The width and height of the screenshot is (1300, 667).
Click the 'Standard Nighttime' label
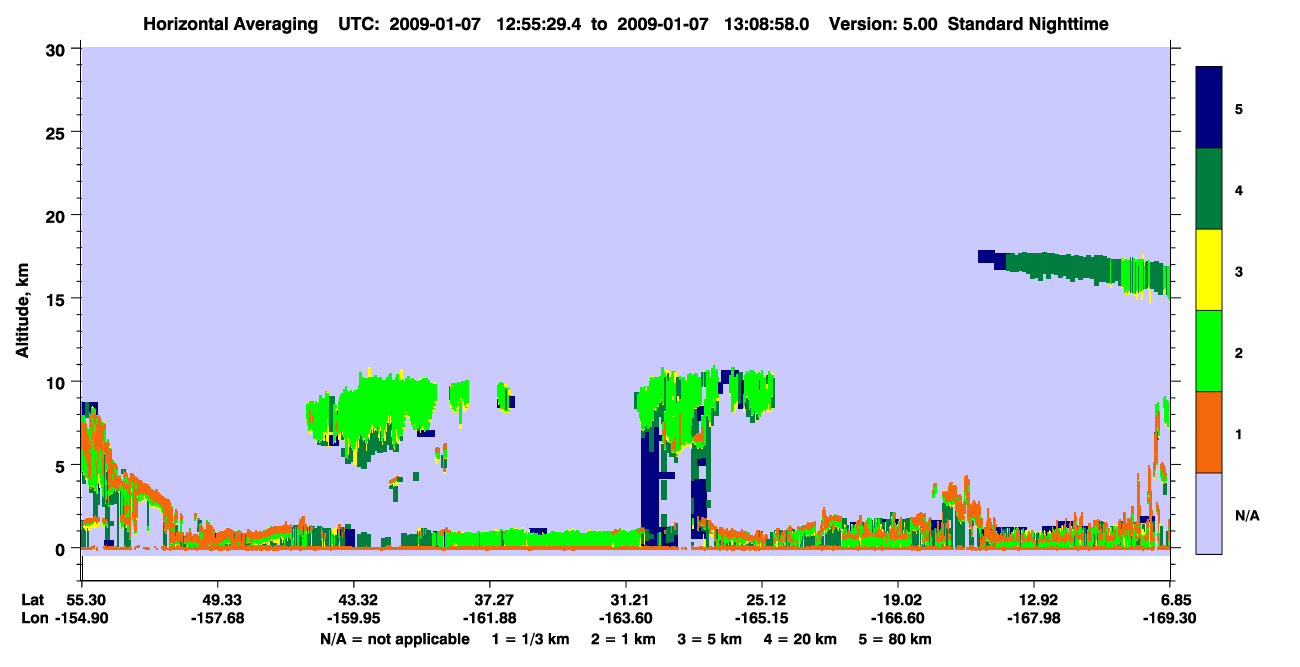tap(1028, 24)
